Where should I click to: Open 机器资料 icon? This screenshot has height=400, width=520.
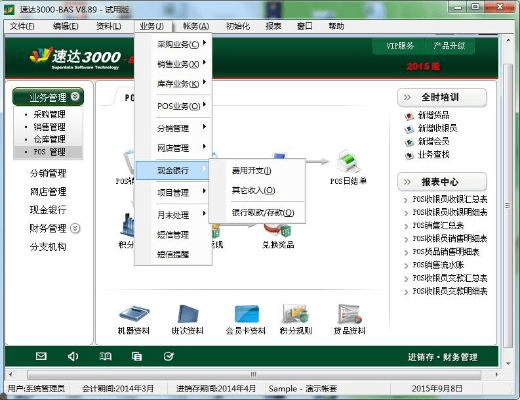point(134,315)
